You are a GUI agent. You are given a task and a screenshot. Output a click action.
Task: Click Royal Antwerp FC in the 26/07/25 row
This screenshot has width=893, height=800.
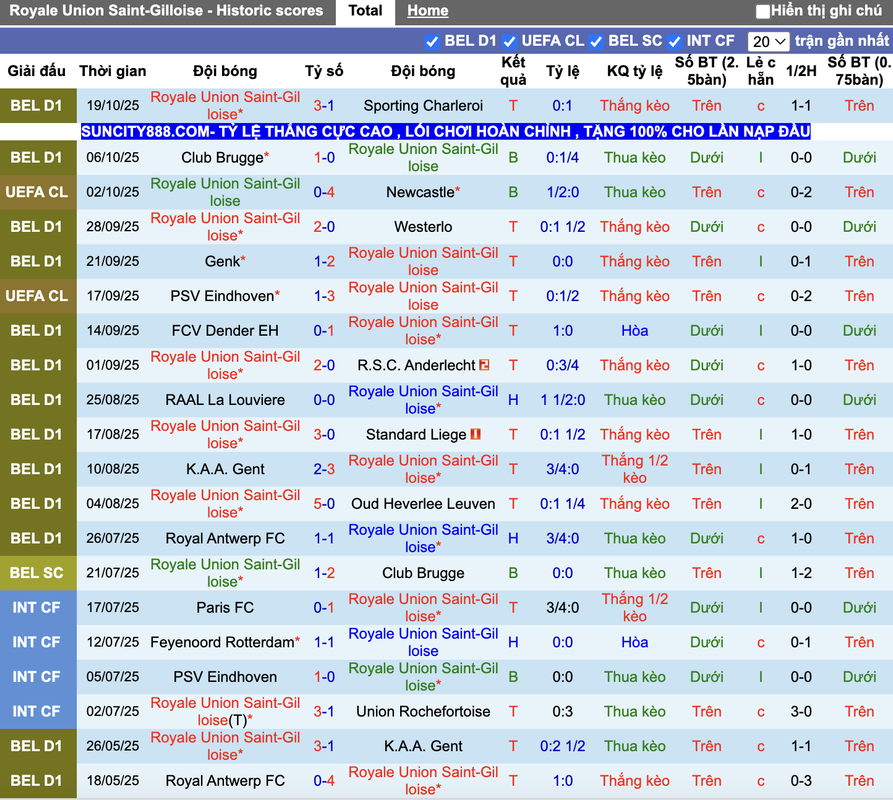click(225, 539)
